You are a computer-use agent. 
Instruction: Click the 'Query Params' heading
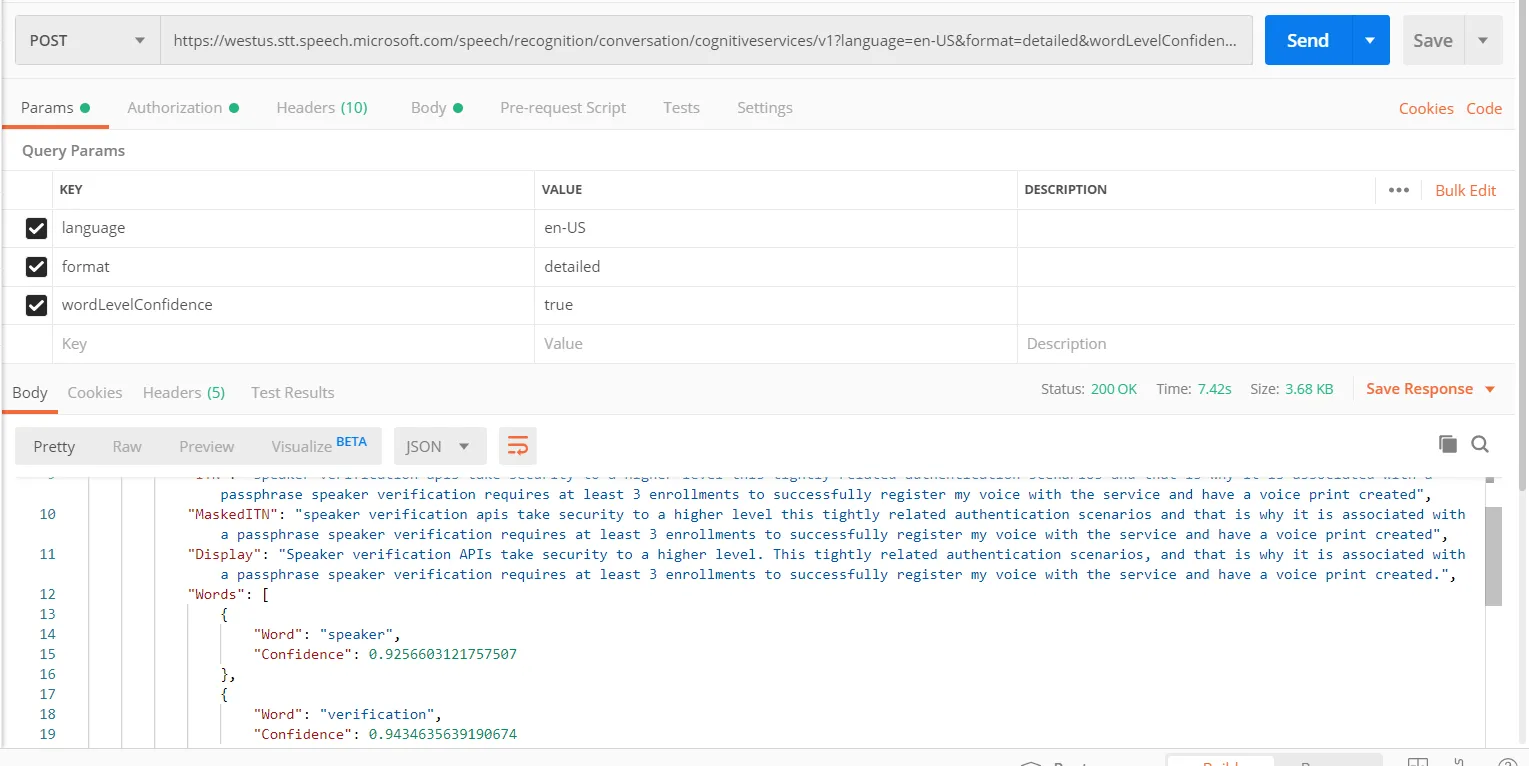(x=73, y=151)
